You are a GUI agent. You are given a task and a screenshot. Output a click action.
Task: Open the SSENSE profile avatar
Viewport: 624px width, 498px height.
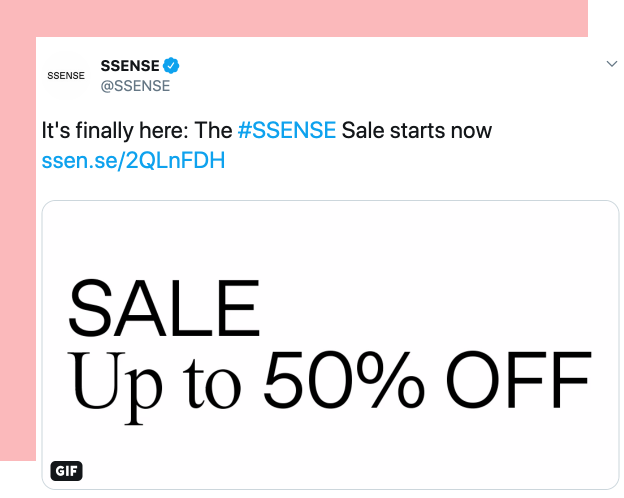click(66, 75)
